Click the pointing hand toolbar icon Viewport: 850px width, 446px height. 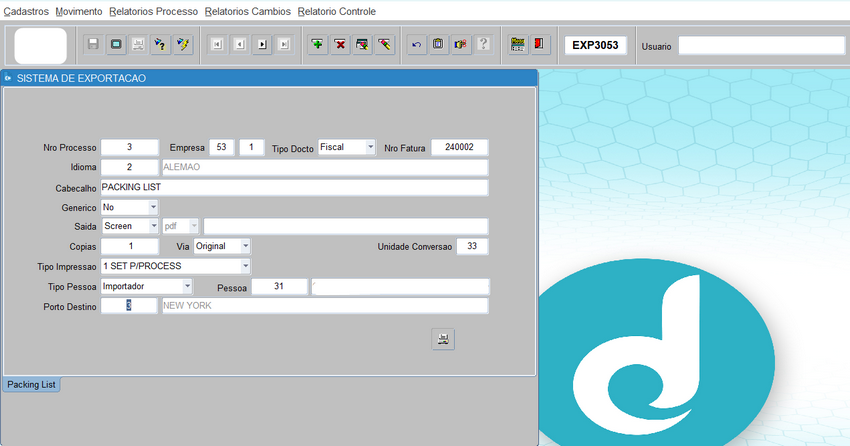tap(460, 44)
